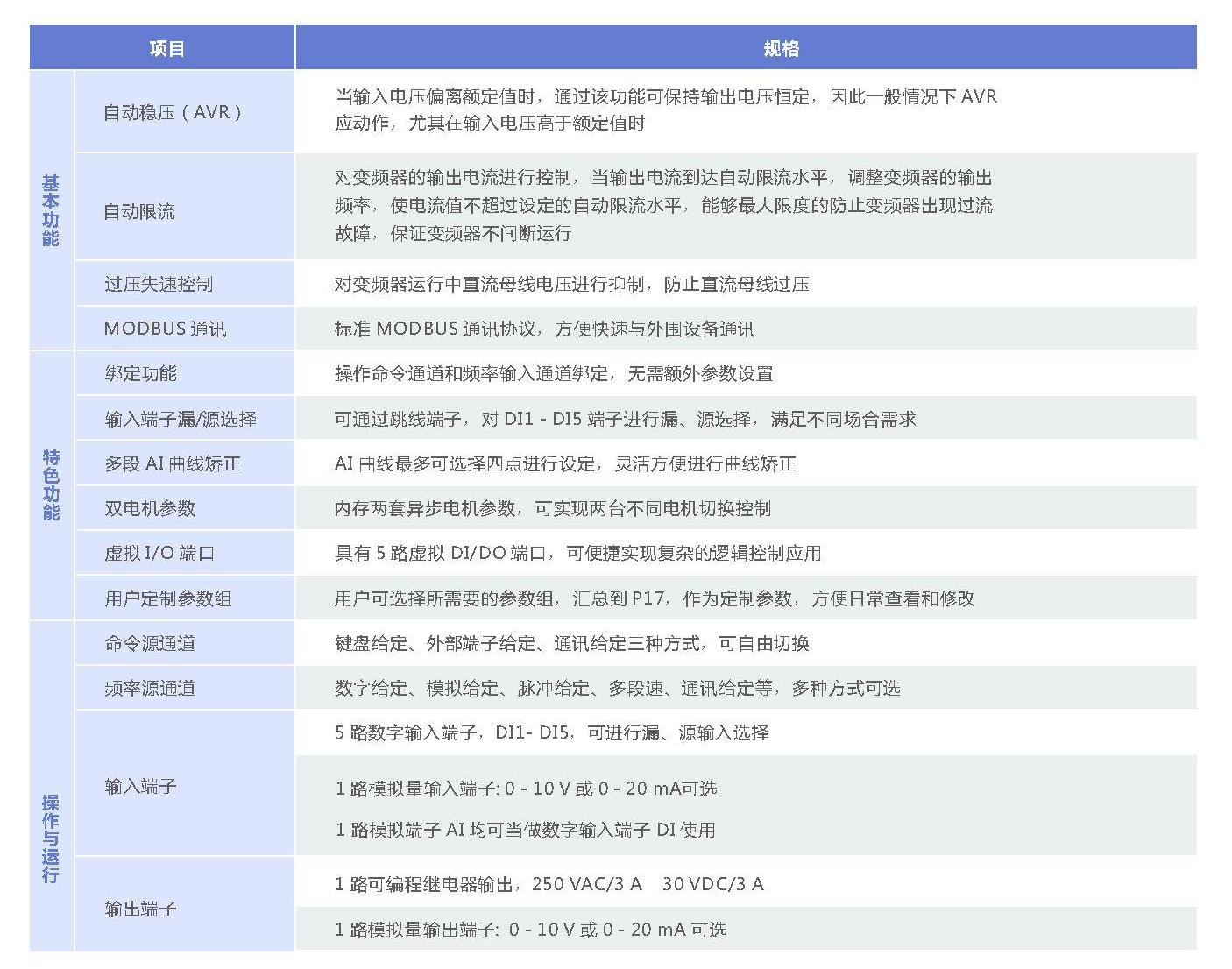Click the MODBUS 通讯 item label
This screenshot has height=969, width=1232.
[x=165, y=329]
